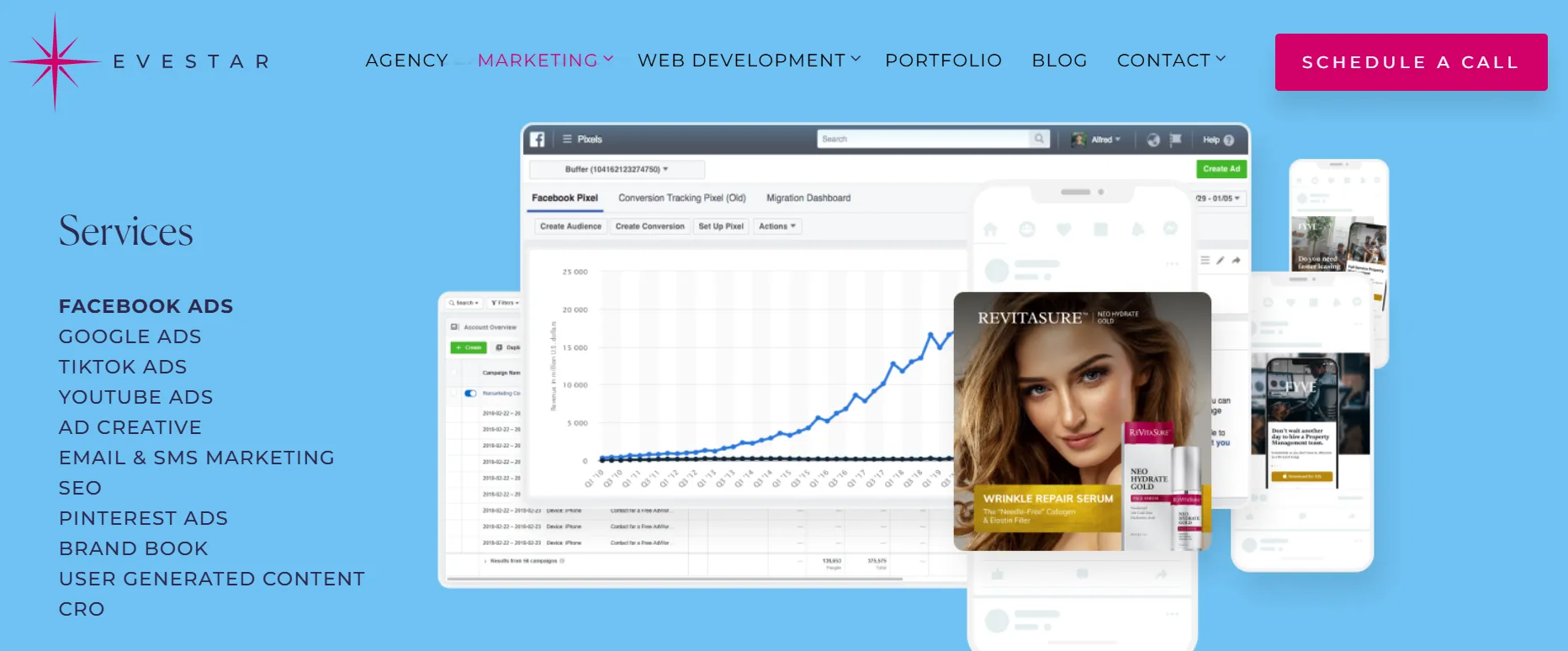Open the YouTube Ads service
The width and height of the screenshot is (1568, 651).
[136, 397]
